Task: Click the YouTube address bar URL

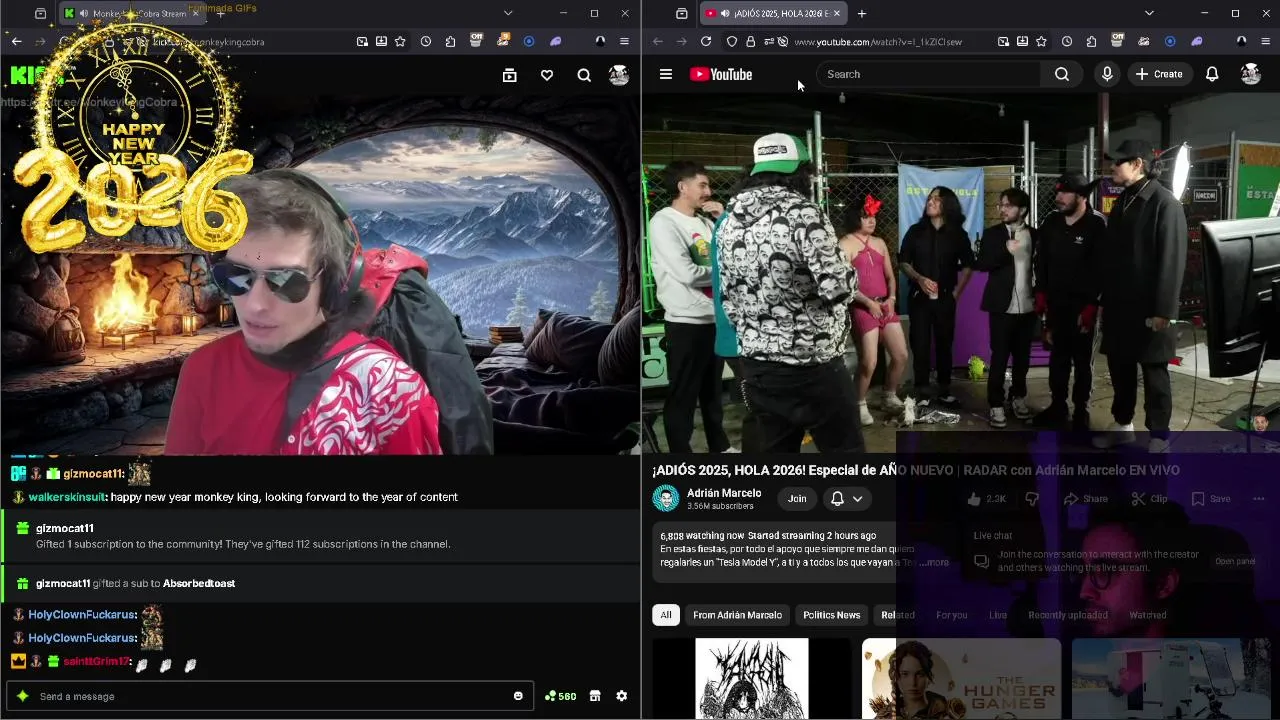Action: click(x=878, y=42)
